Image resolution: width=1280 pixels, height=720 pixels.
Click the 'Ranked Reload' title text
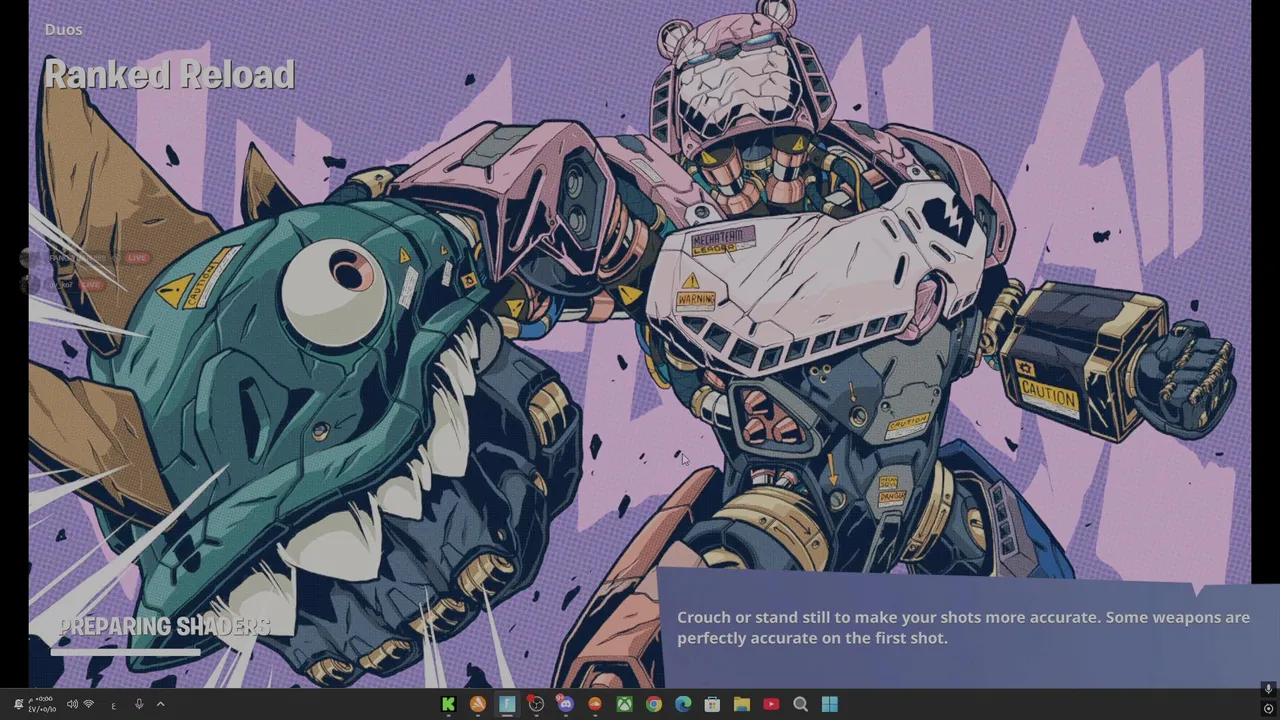pyautogui.click(x=169, y=75)
